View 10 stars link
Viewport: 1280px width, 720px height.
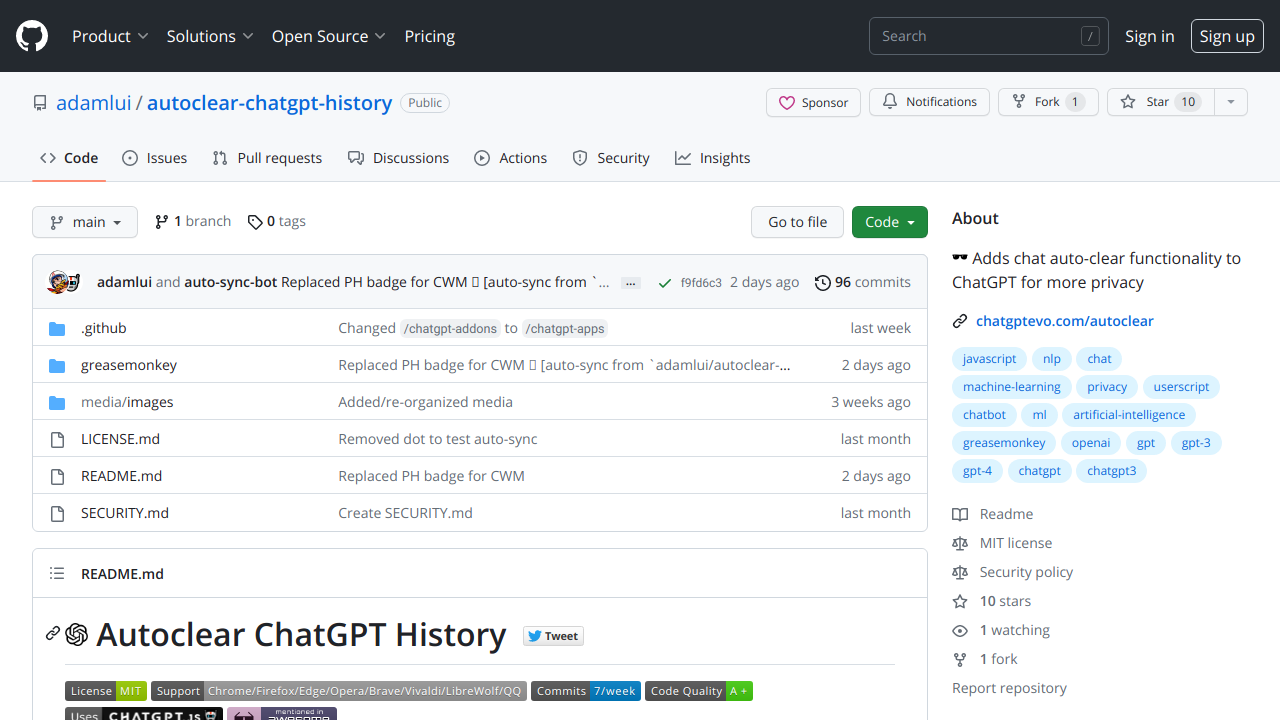992,601
